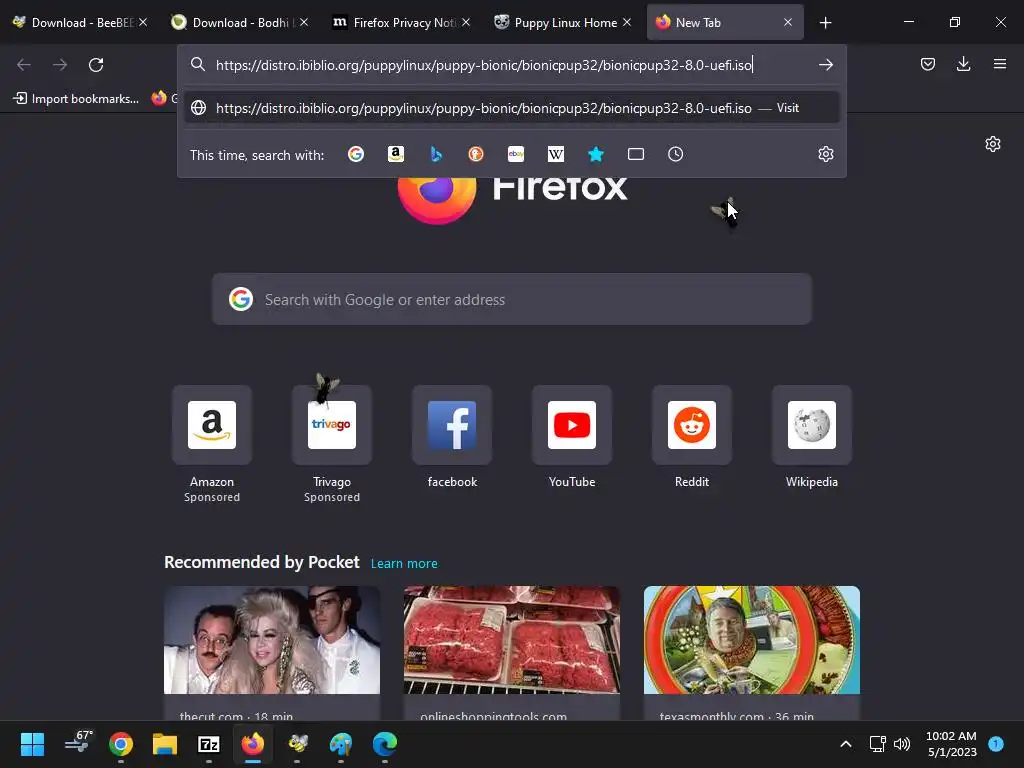The image size is (1024, 768).
Task: Click the Search with Google page field
Action: pyautogui.click(x=511, y=300)
